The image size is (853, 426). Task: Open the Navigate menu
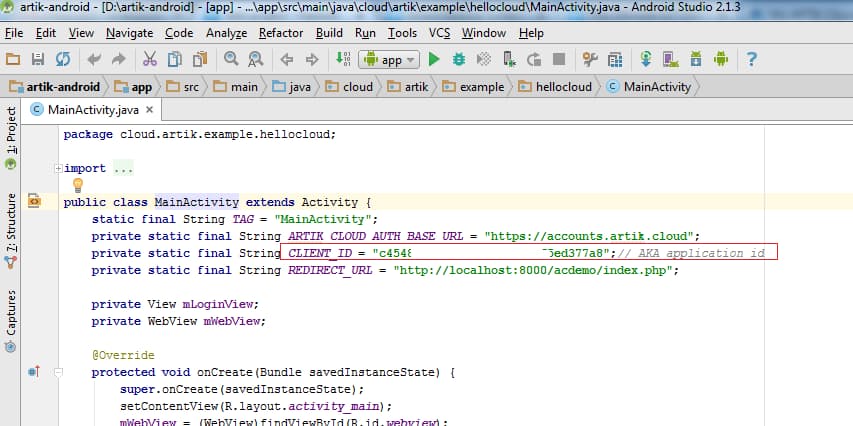(x=129, y=33)
